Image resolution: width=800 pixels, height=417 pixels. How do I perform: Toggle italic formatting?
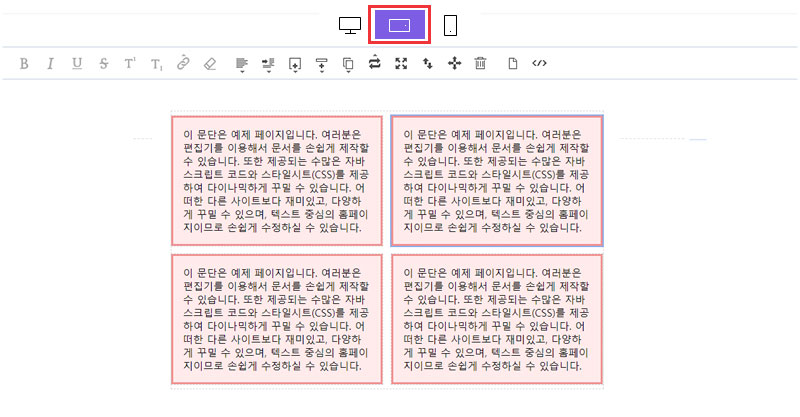pos(51,64)
